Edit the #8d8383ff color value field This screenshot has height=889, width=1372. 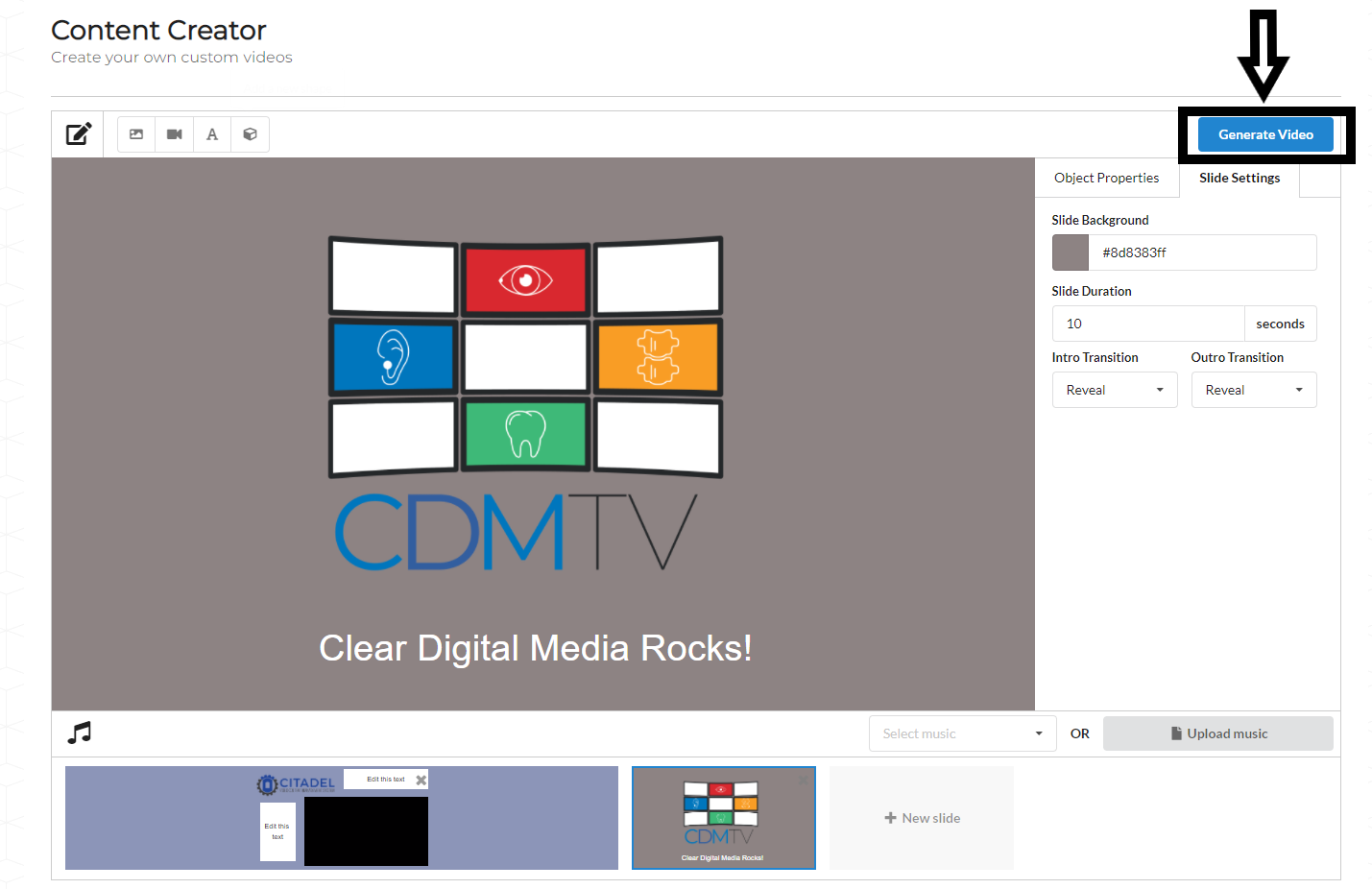(x=1202, y=252)
